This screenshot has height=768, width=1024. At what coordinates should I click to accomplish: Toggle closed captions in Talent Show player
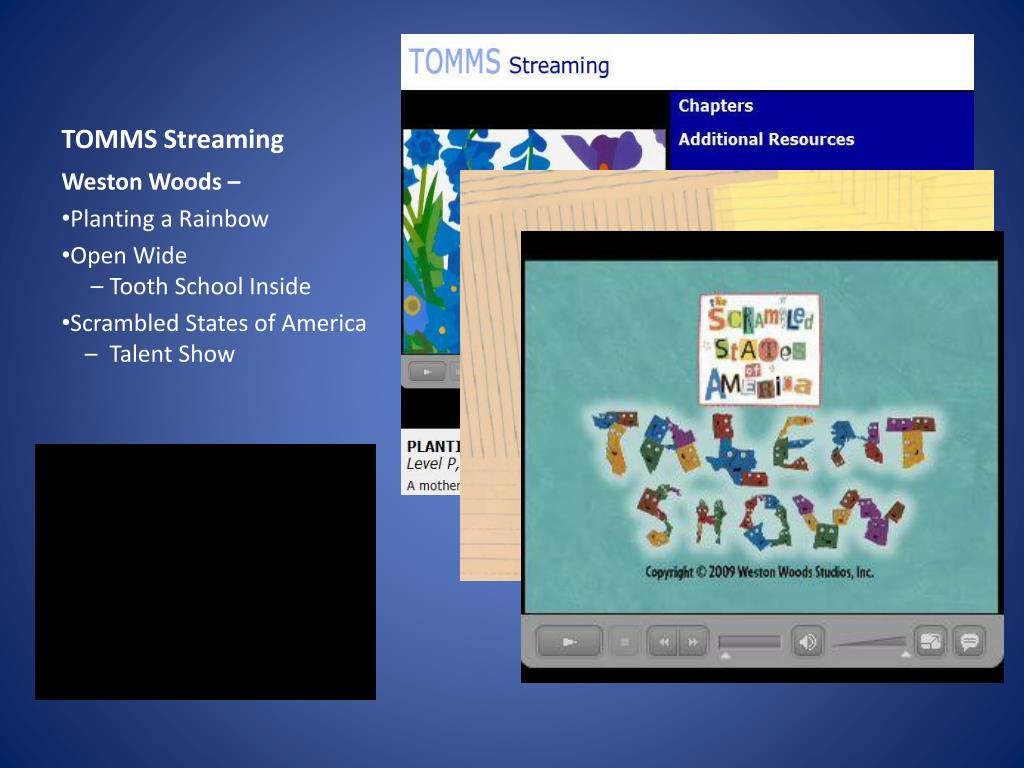(x=969, y=642)
